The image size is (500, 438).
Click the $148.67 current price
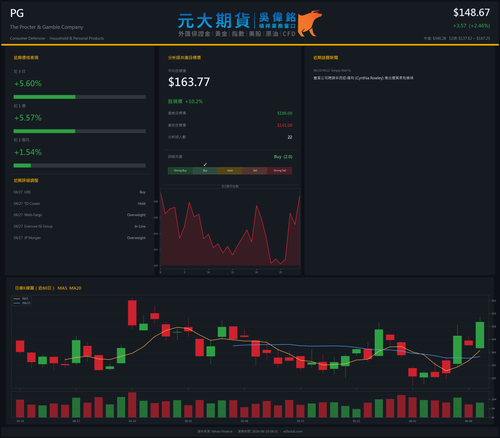coord(471,13)
